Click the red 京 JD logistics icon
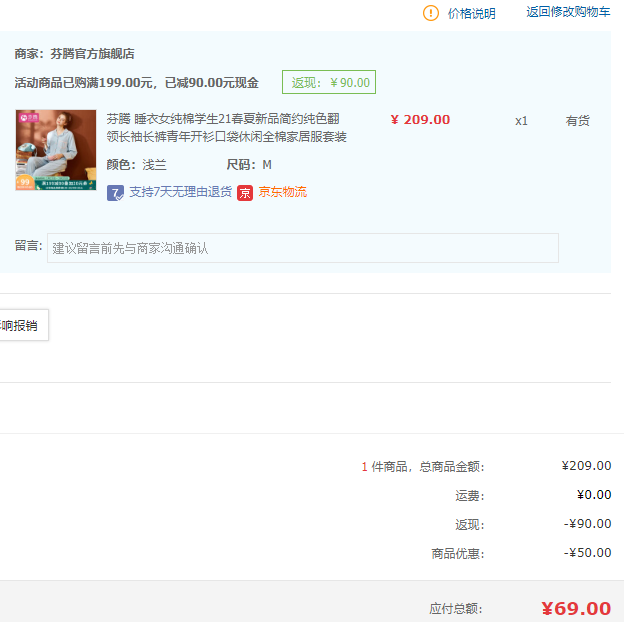Viewport: 624px width, 622px height. [245, 193]
